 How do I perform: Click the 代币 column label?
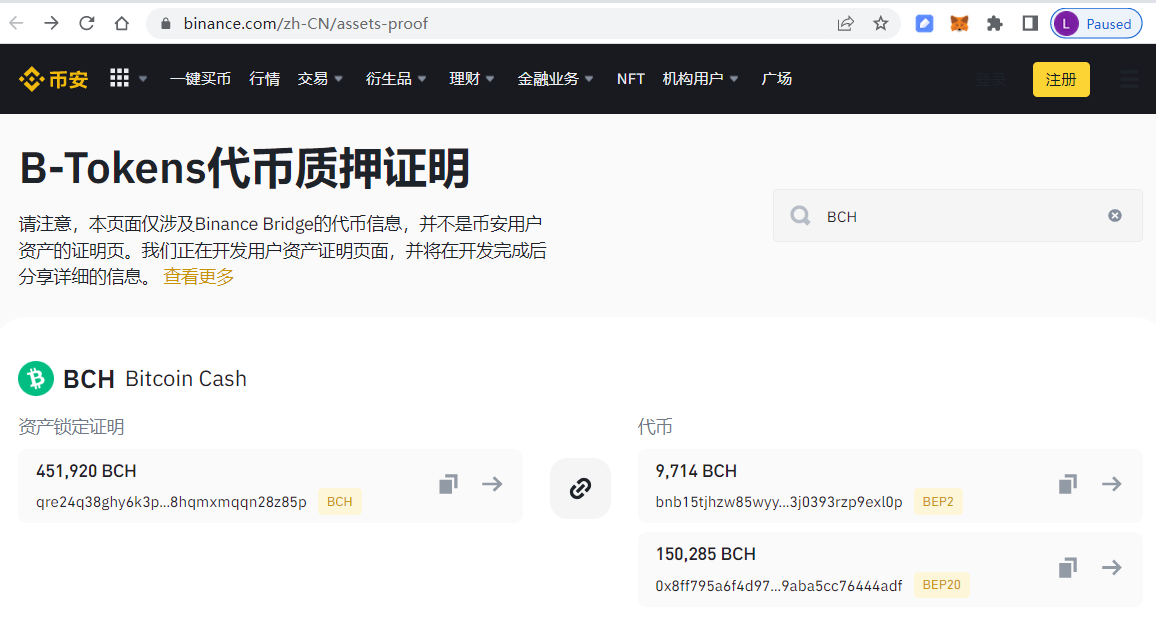click(x=655, y=427)
